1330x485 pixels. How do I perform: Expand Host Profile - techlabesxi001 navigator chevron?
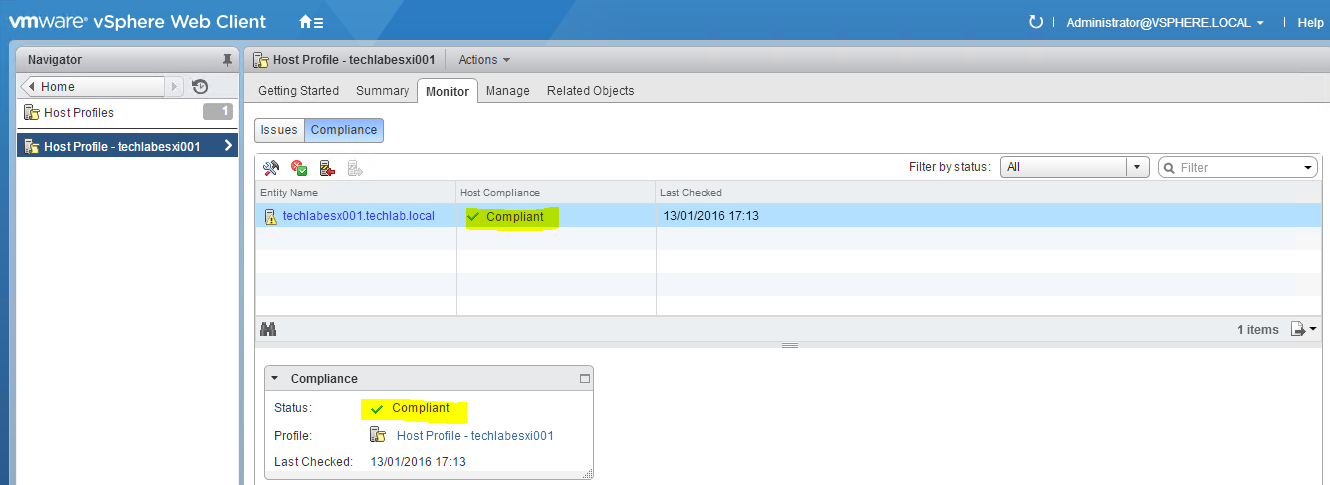pos(228,146)
